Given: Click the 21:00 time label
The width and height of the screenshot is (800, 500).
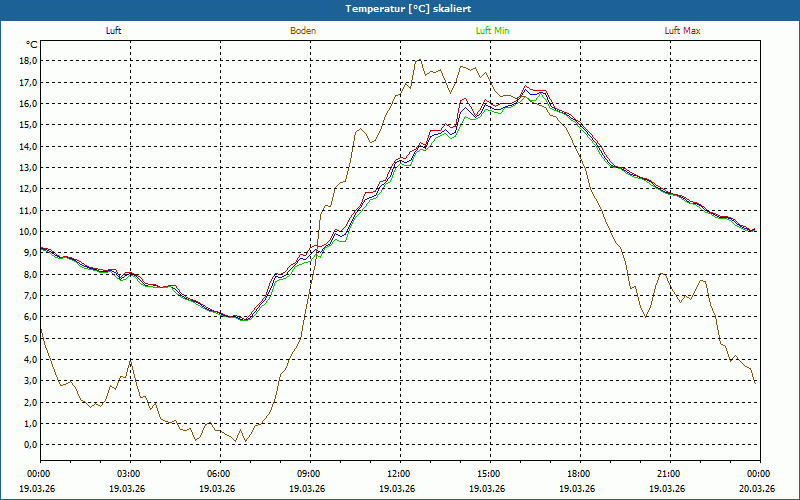Looking at the screenshot, I should [x=670, y=474].
